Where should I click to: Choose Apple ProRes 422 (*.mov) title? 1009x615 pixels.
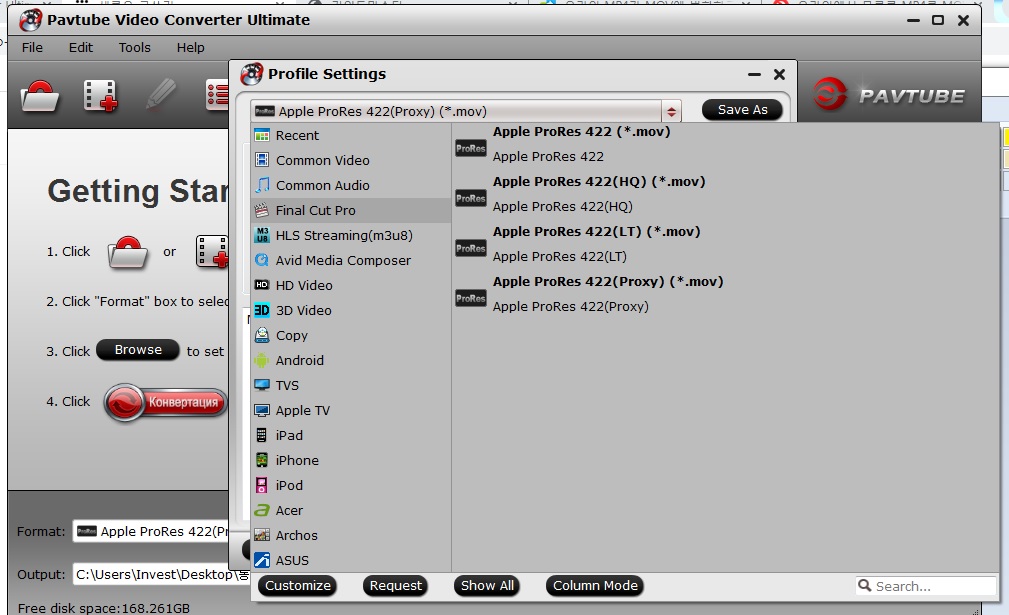[582, 131]
